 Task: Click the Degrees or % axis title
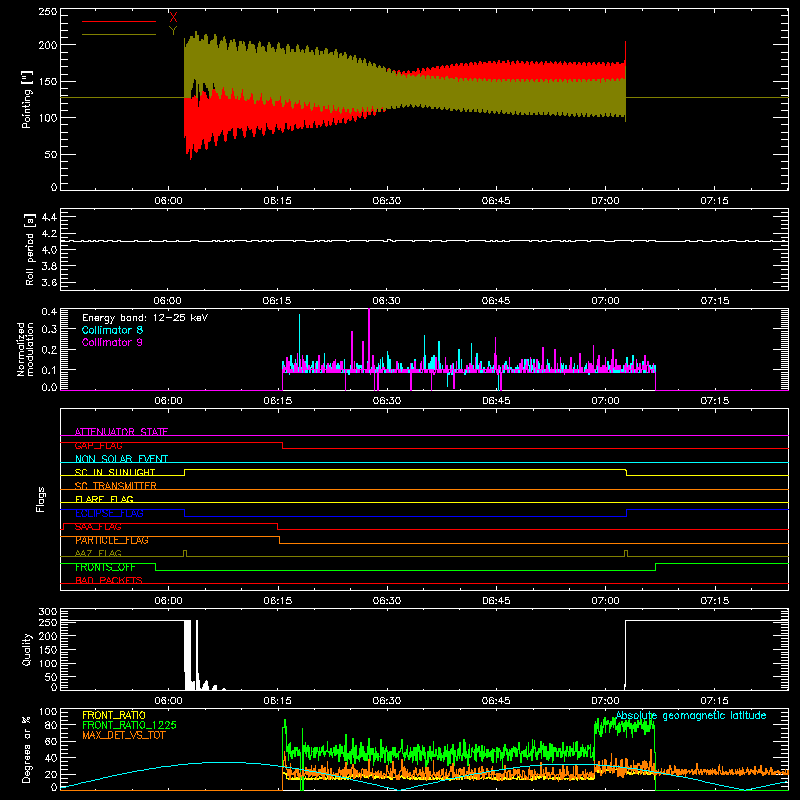point(27,749)
